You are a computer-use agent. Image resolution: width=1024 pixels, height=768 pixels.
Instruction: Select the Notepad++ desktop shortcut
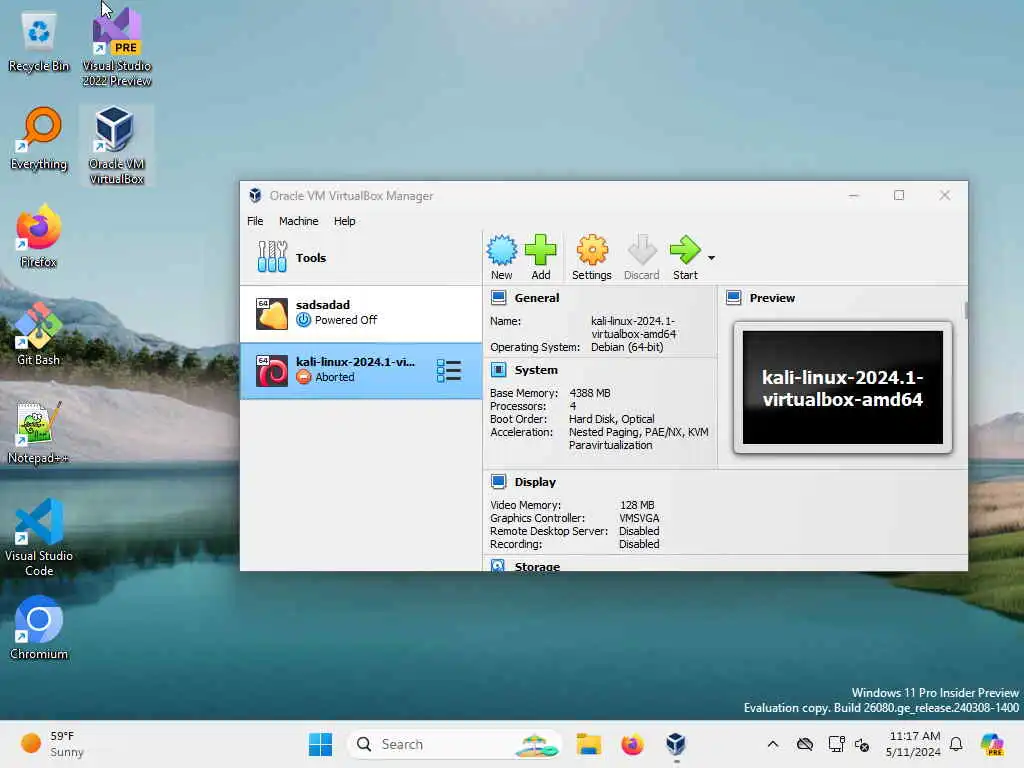(x=39, y=432)
